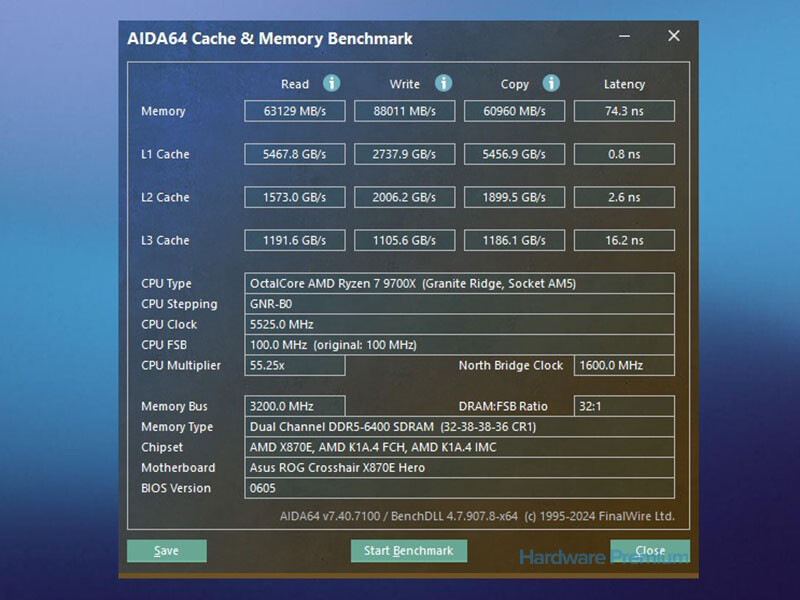The width and height of the screenshot is (800, 600).
Task: Click the Memory Type label
Action: point(177,427)
